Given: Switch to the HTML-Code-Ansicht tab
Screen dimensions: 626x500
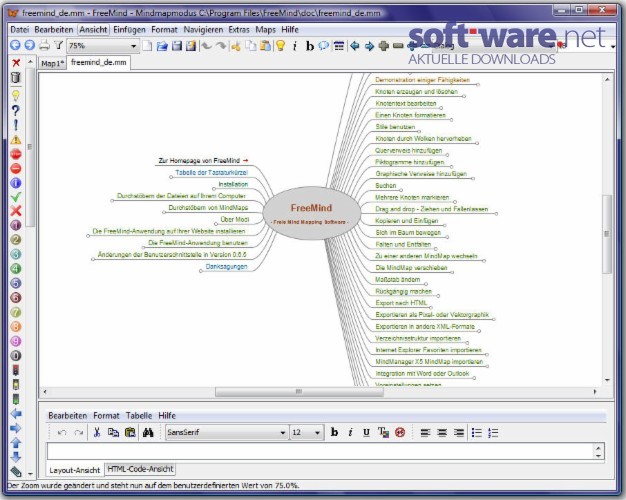Looking at the screenshot, I should [140, 469].
